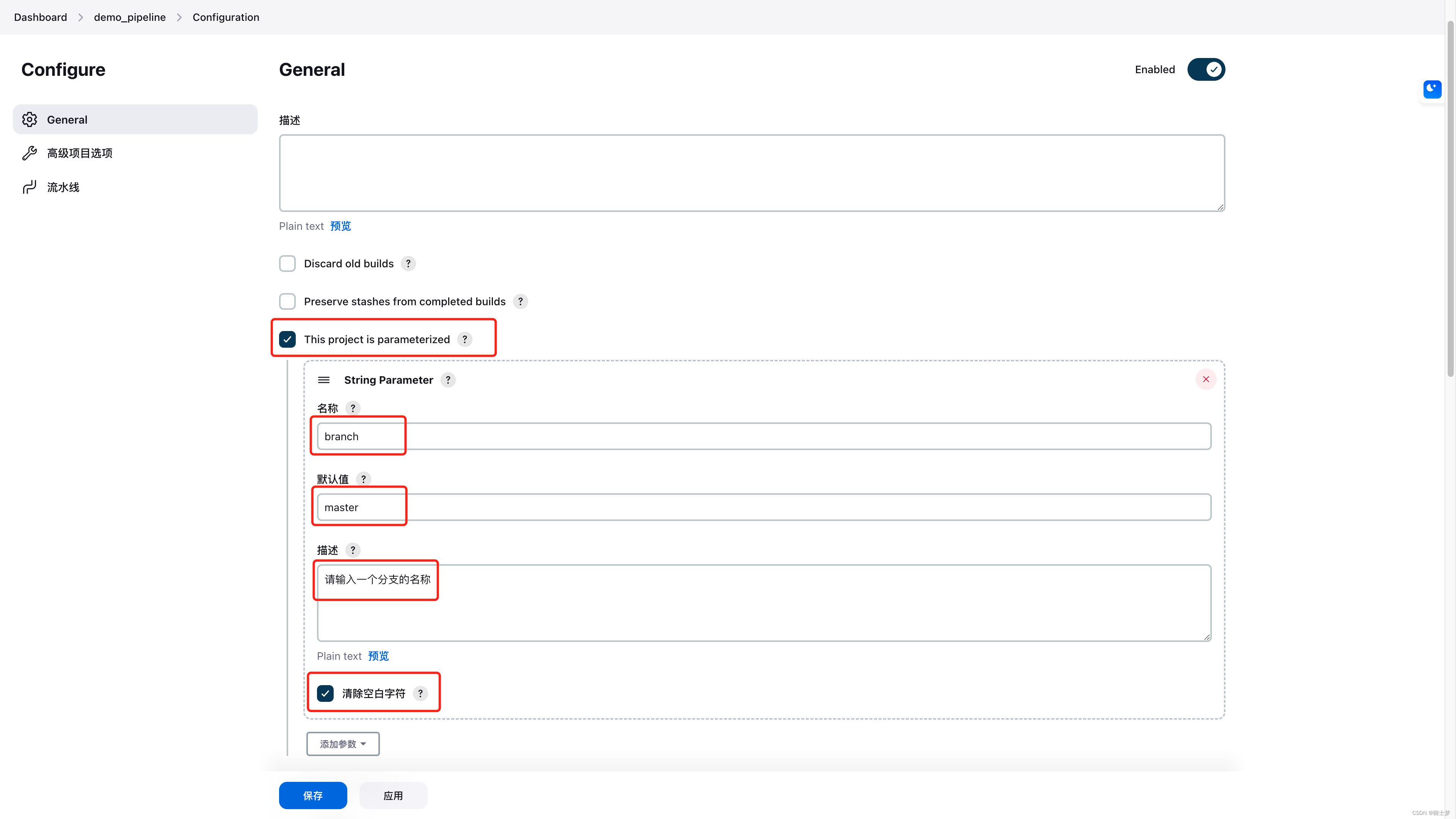Open help for This project is parameterized
The height and width of the screenshot is (819, 1456).
(x=464, y=339)
